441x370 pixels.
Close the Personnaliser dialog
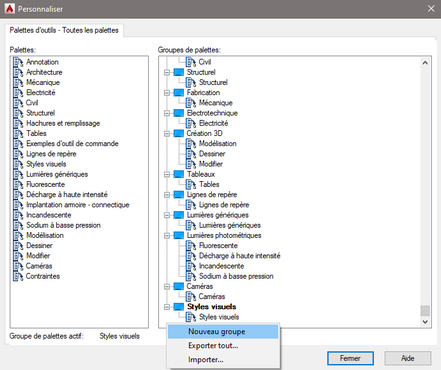431,9
